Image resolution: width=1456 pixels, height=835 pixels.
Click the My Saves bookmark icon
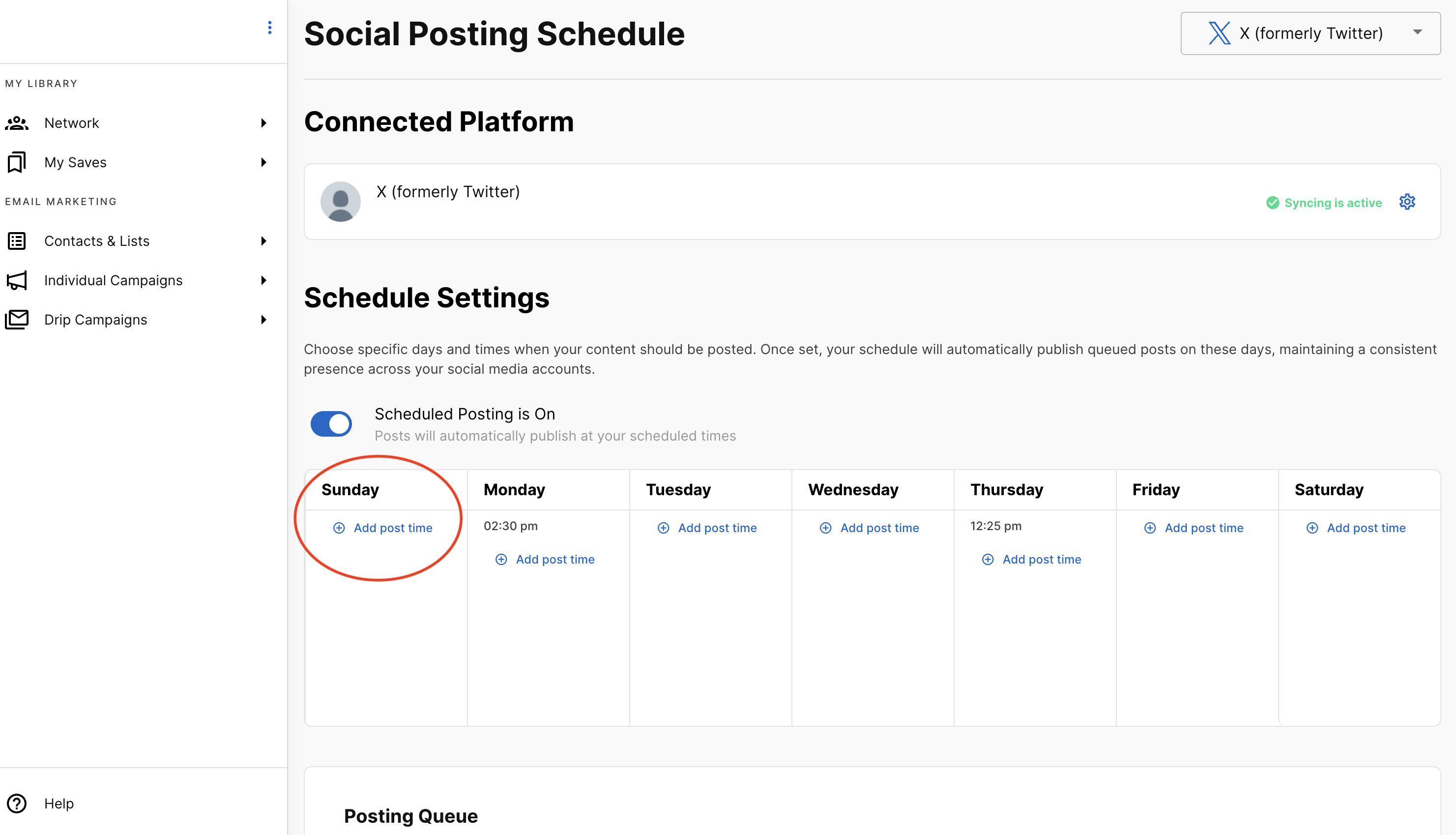(17, 162)
